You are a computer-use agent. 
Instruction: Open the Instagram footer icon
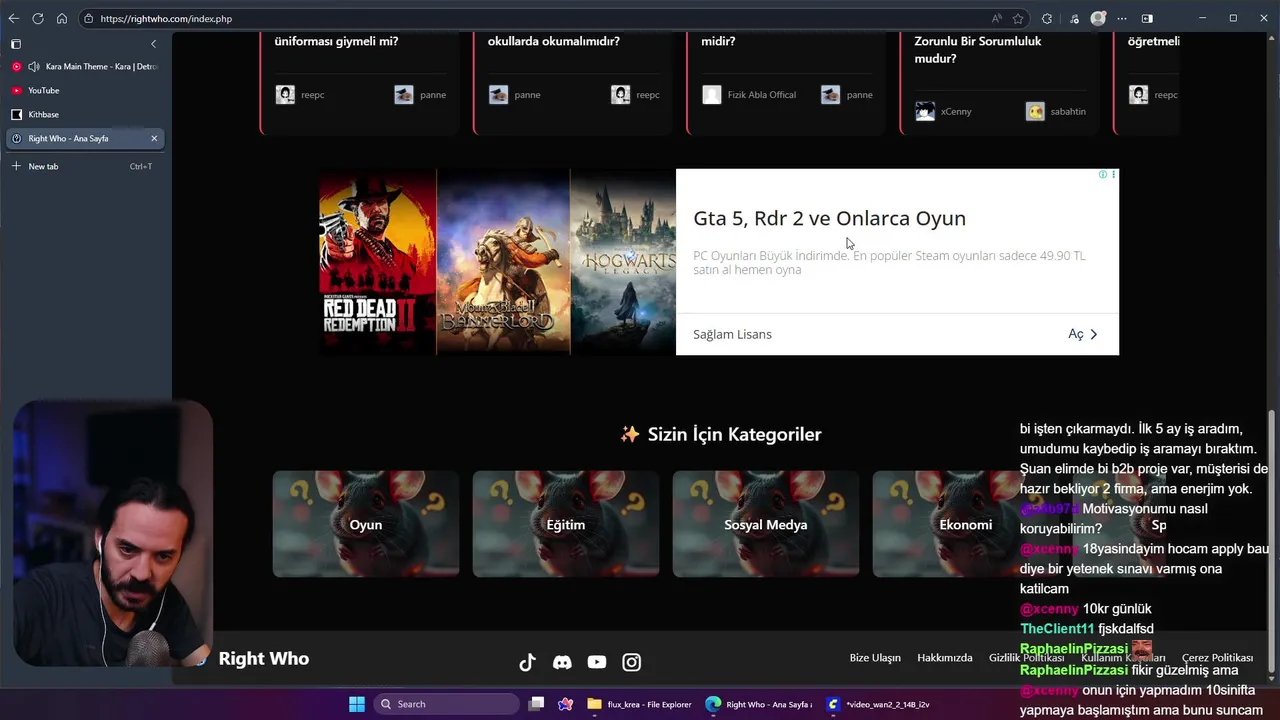632,662
